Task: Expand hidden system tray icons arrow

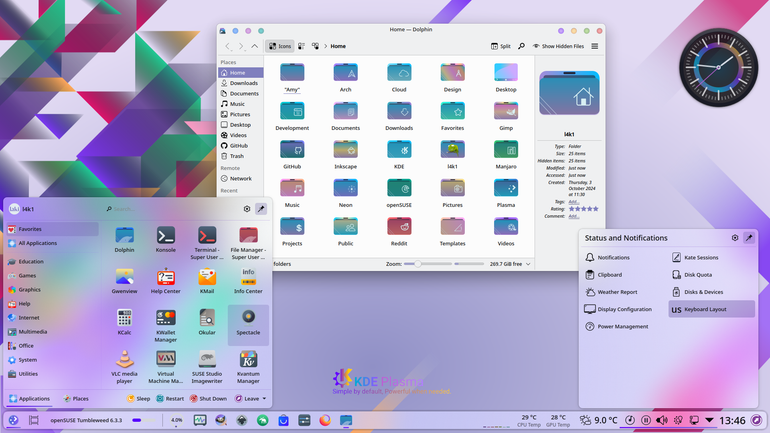Action: tap(709, 420)
